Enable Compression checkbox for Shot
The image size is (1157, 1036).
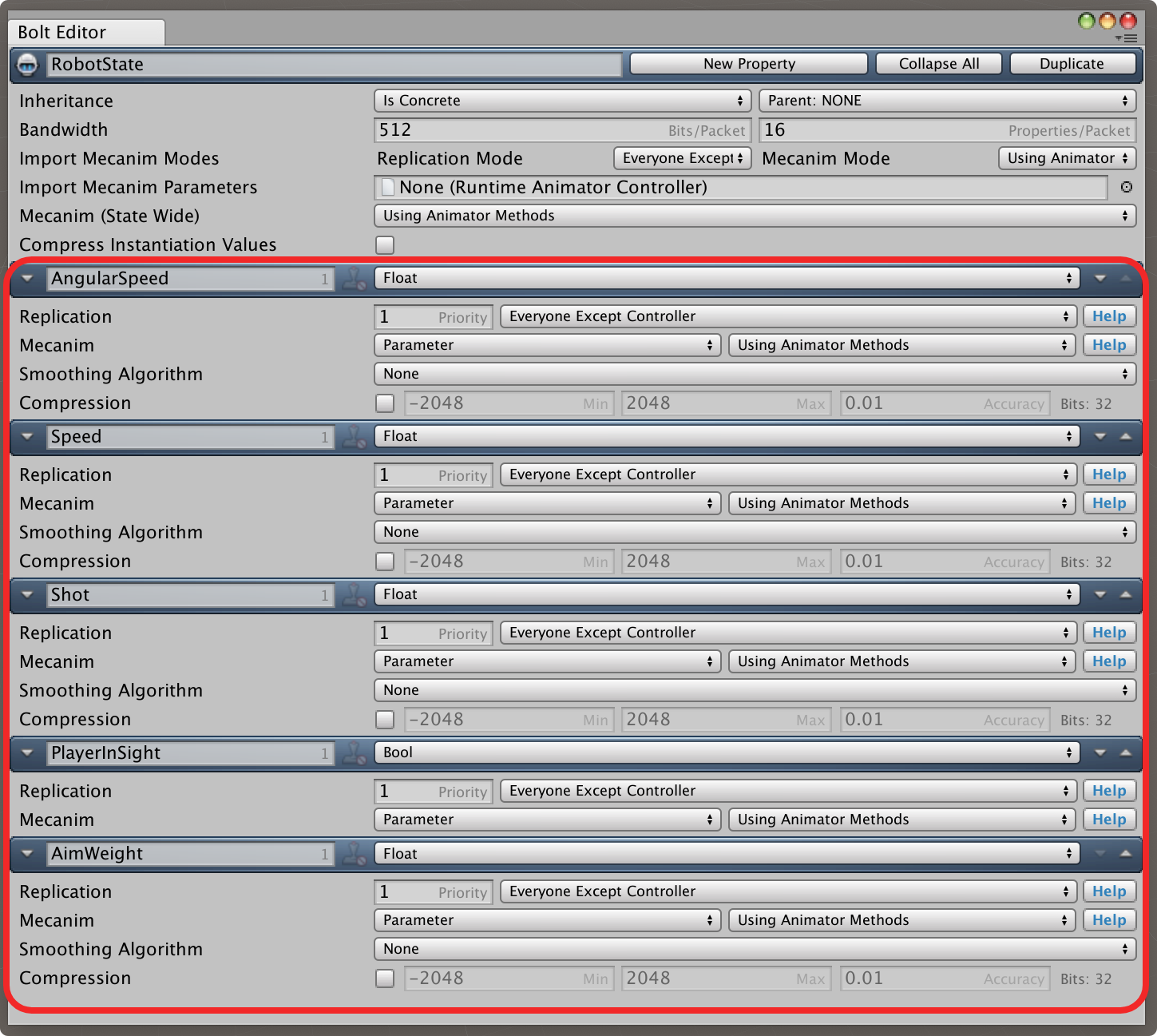tap(385, 720)
